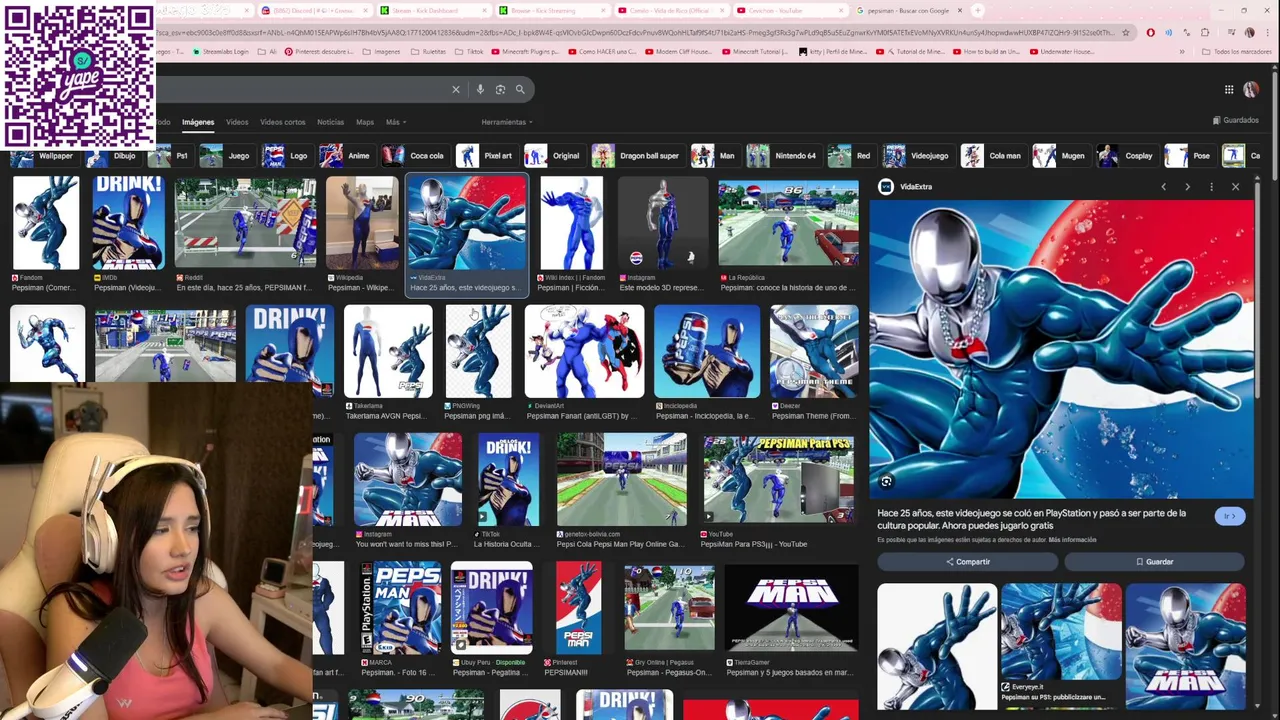Open Más información link
This screenshot has width=1280, height=720.
coord(1072,540)
